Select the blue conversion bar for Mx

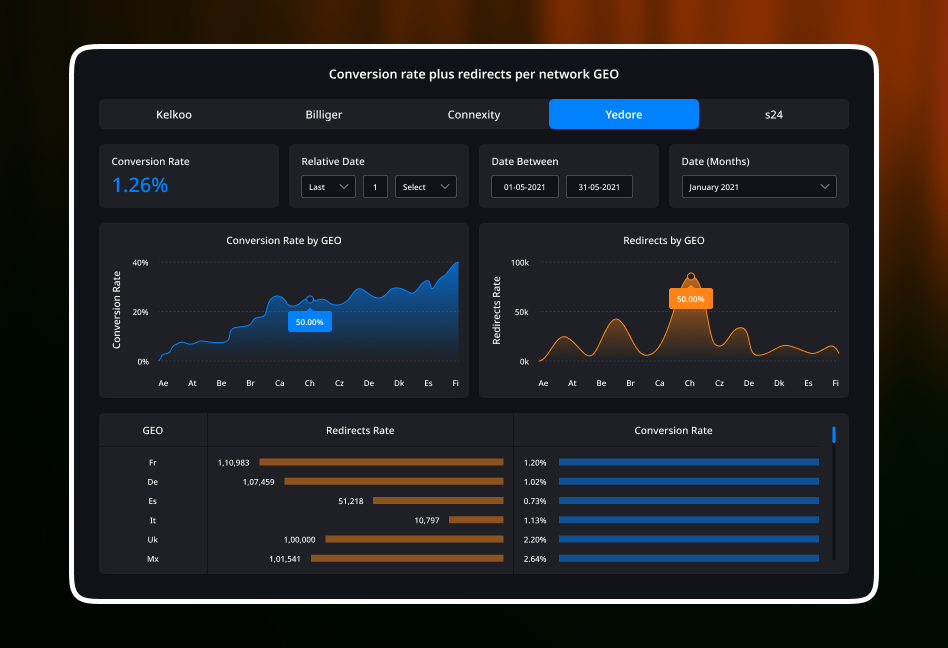[x=688, y=559]
